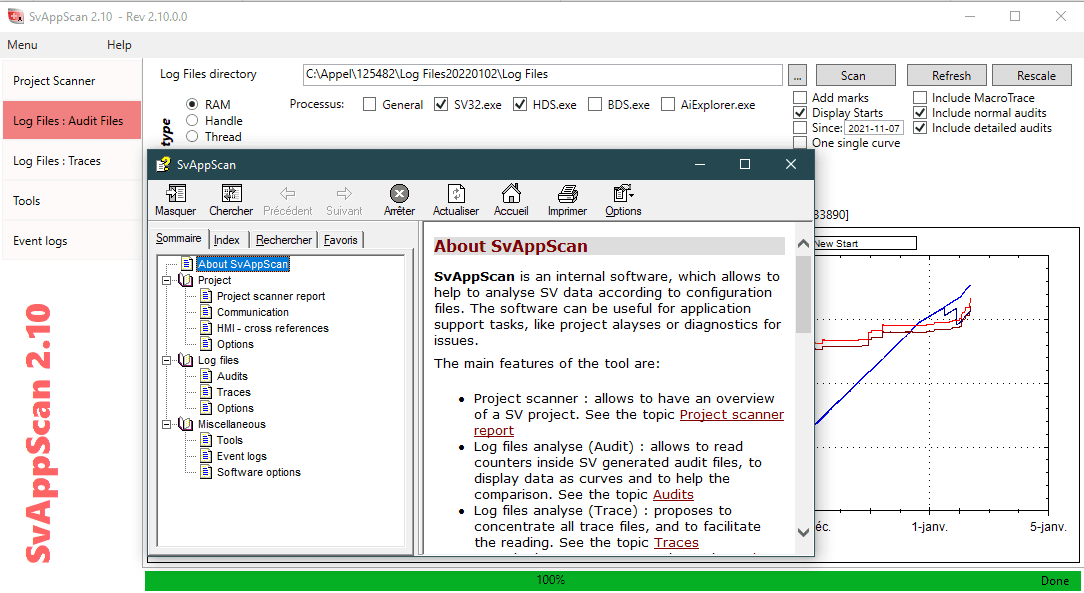Click the Miscellaneous book icon
The height and width of the screenshot is (593, 1084).
(185, 424)
